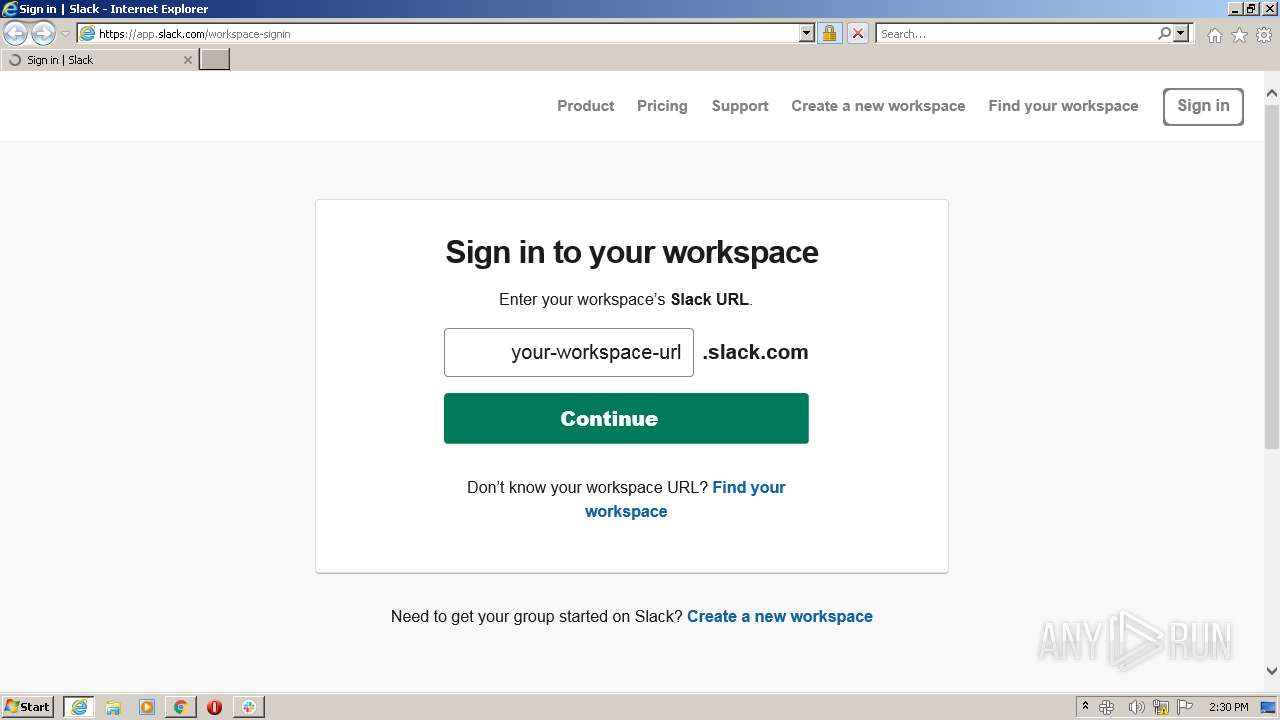Open the volume speaker tray icon
Viewport: 1280px width, 720px height.
coord(1136,707)
